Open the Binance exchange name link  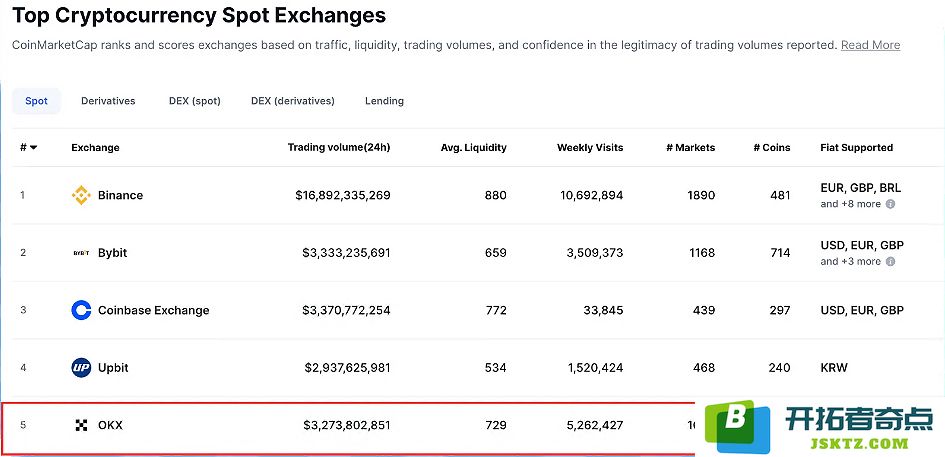(x=121, y=195)
